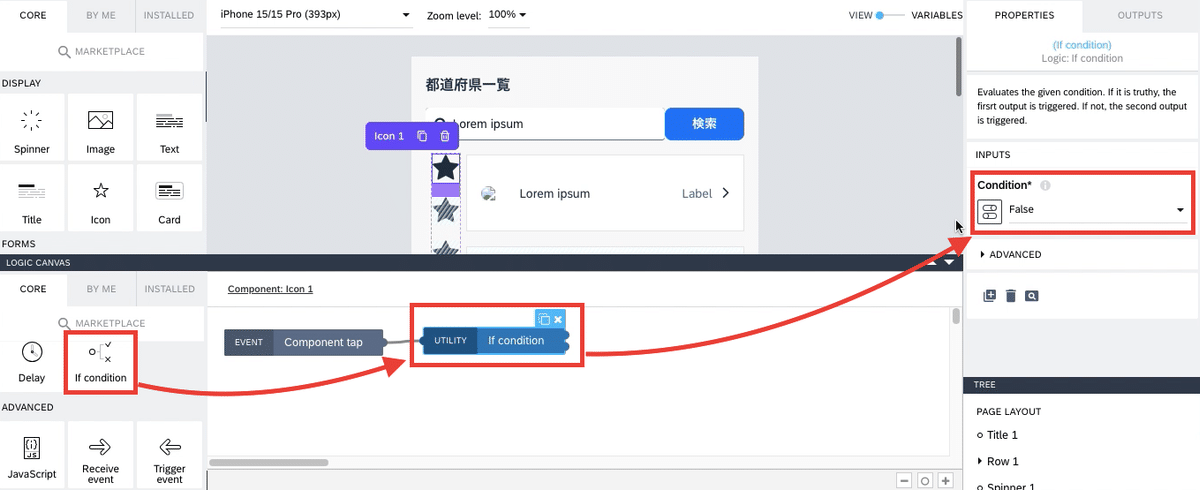Click the Lorem ipsum list item text
Image resolution: width=1200 pixels, height=490 pixels.
555,194
